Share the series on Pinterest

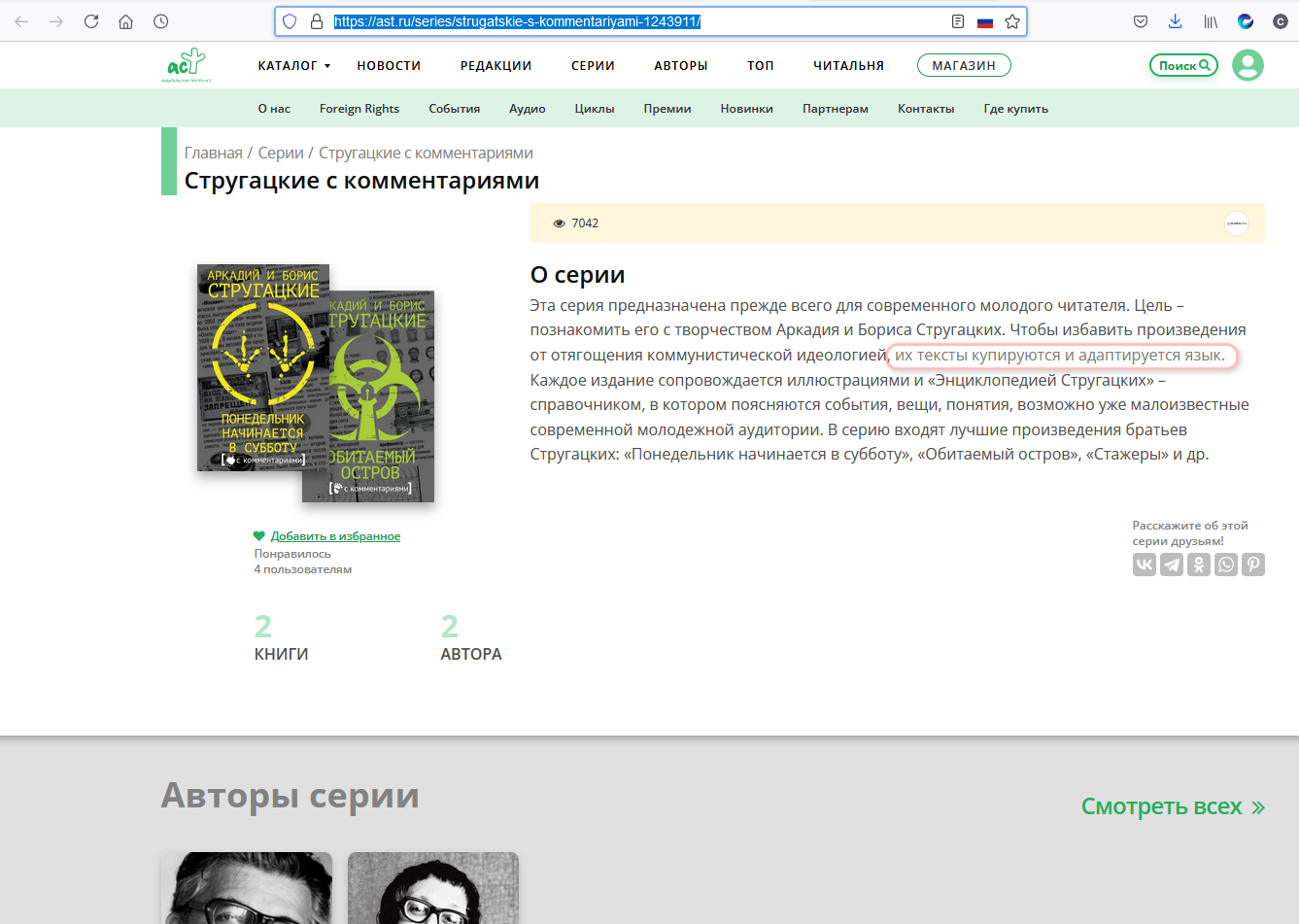[x=1253, y=565]
